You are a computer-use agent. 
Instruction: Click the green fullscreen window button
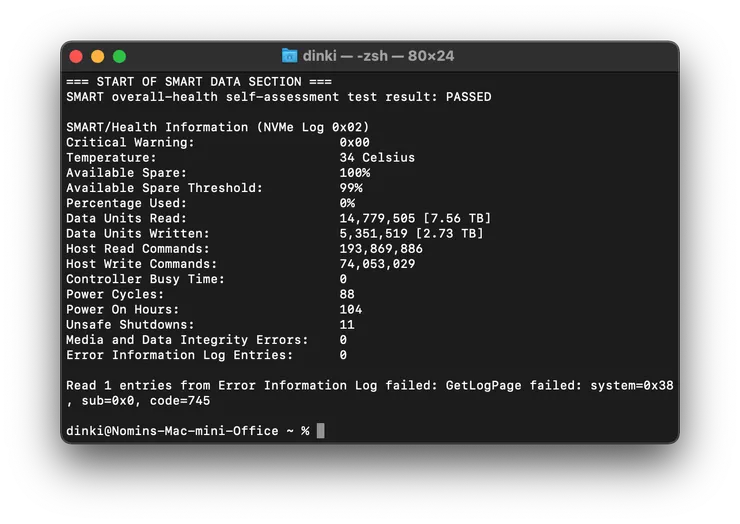119,57
